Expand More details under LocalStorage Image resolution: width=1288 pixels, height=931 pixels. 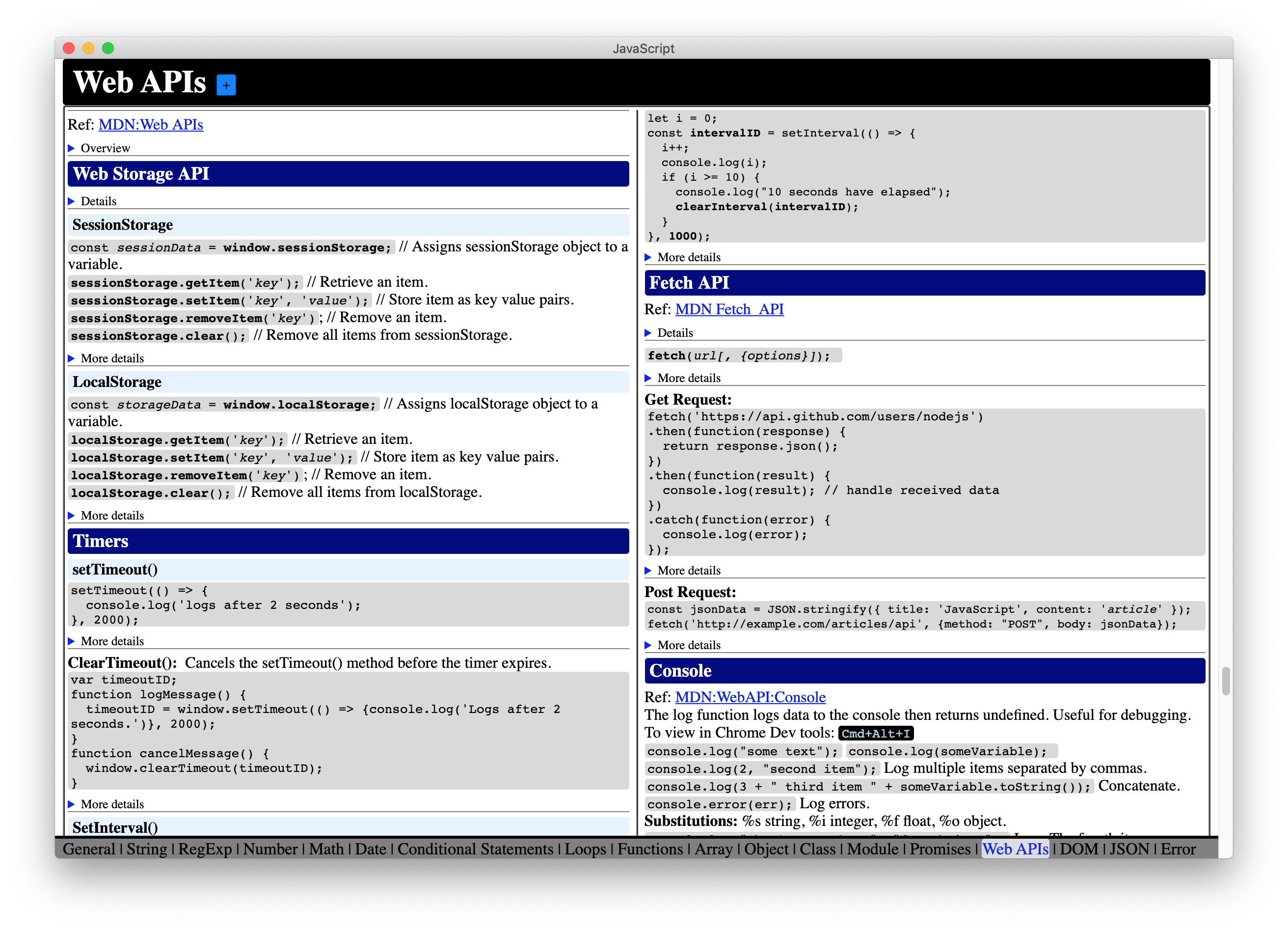click(x=72, y=516)
